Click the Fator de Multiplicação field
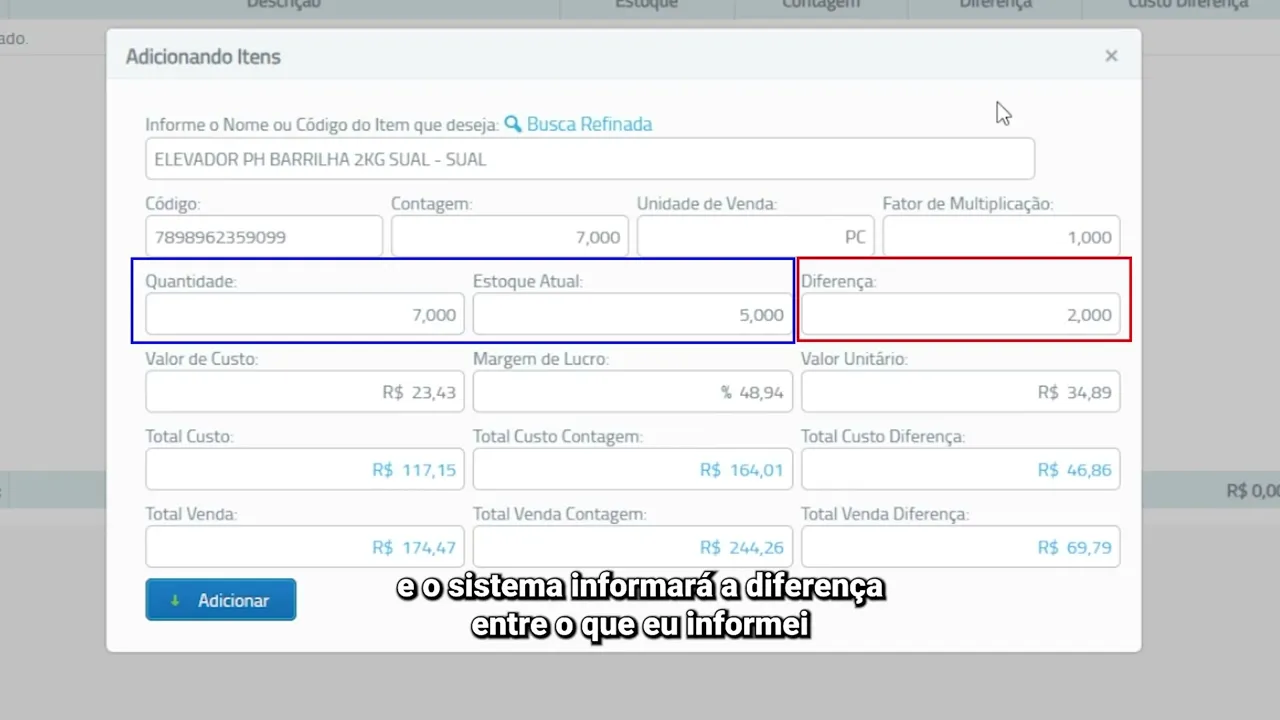This screenshot has width=1280, height=720. [1001, 237]
